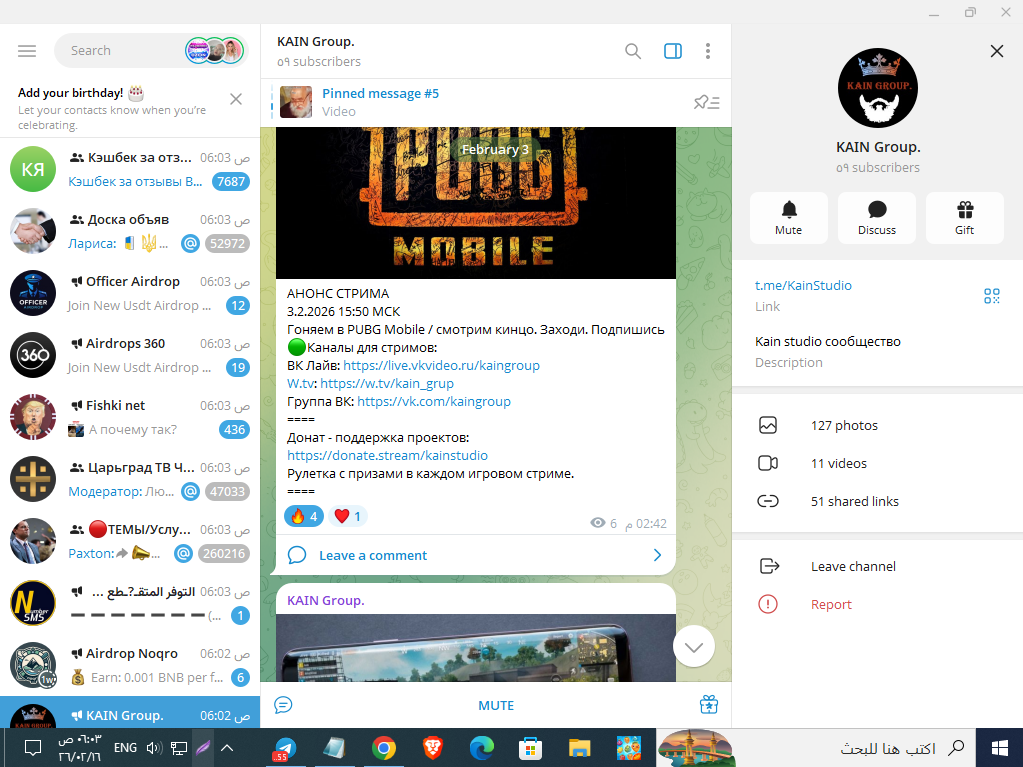
Task: Open File Explorer from the taskbar
Action: [x=579, y=748]
